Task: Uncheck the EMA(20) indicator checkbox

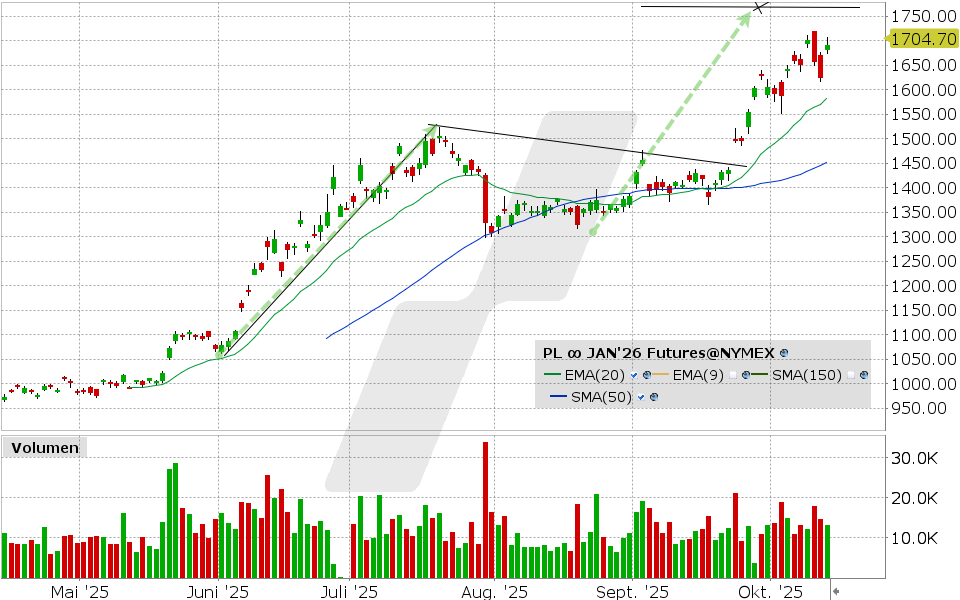Action: click(634, 375)
